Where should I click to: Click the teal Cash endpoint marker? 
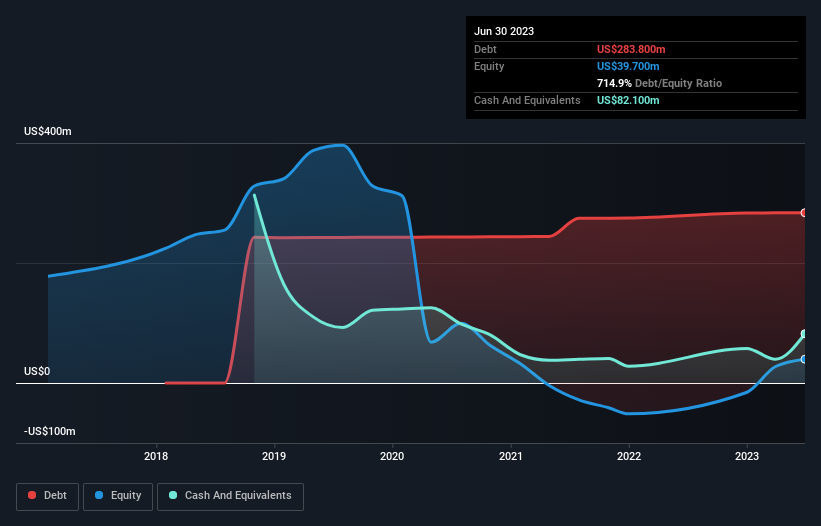[x=804, y=334]
